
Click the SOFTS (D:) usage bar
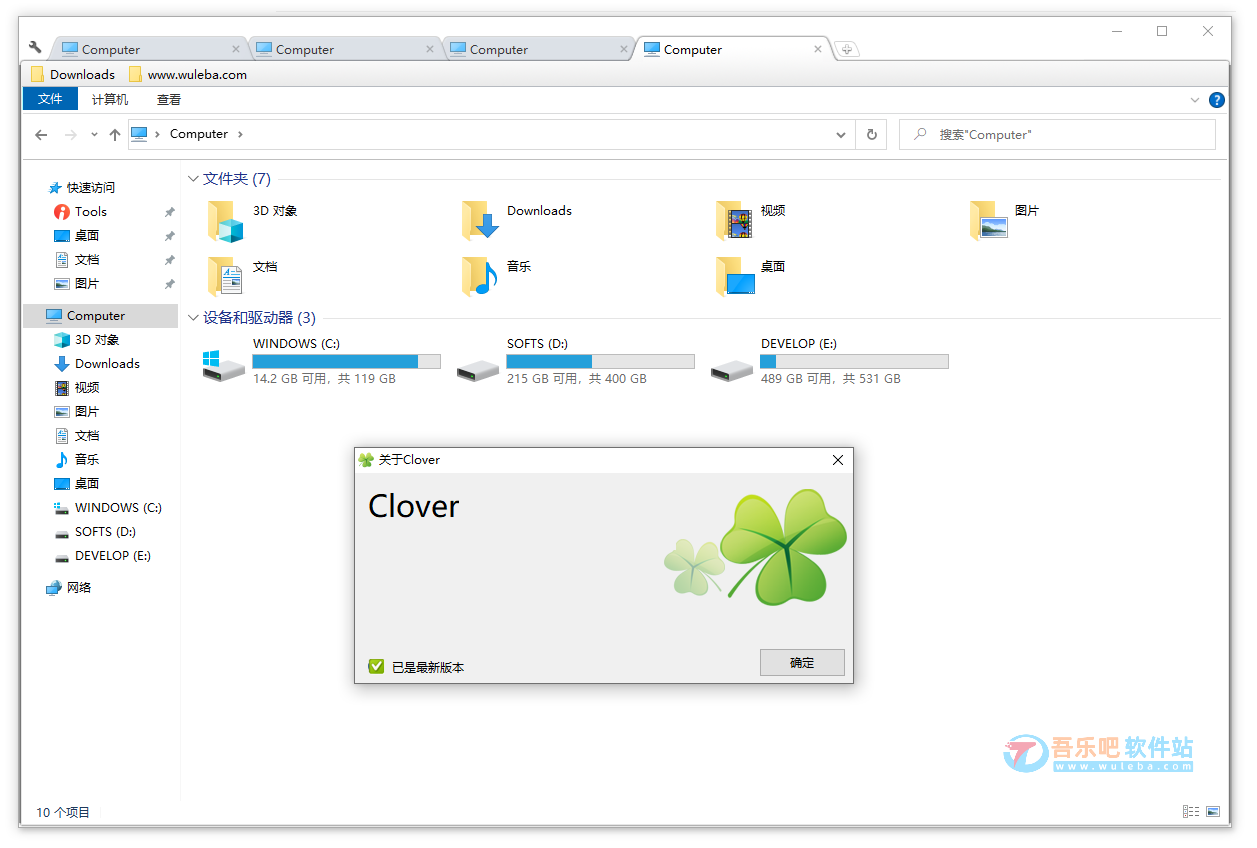click(x=600, y=361)
